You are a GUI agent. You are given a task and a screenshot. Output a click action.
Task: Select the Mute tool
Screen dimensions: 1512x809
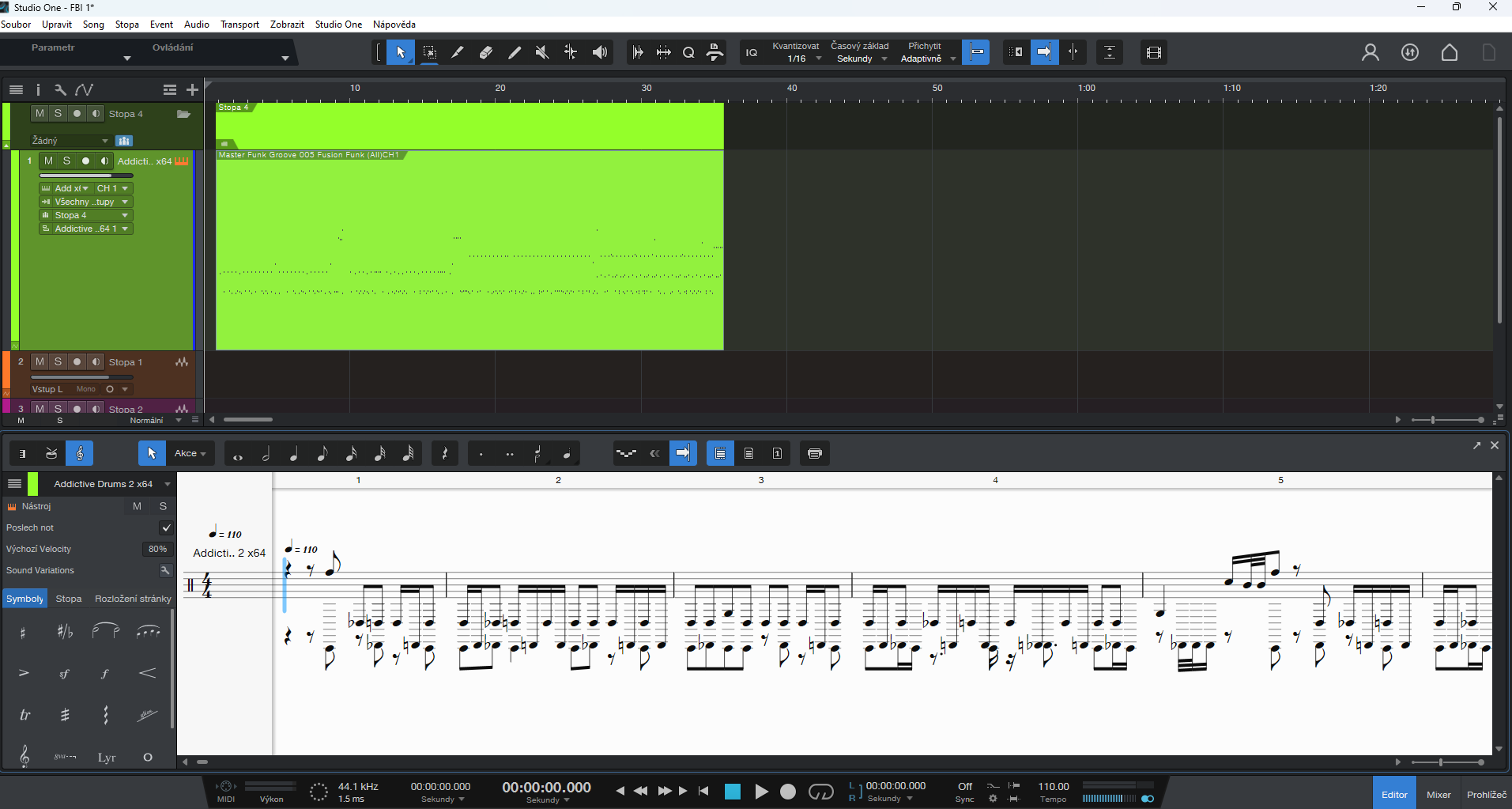click(542, 53)
